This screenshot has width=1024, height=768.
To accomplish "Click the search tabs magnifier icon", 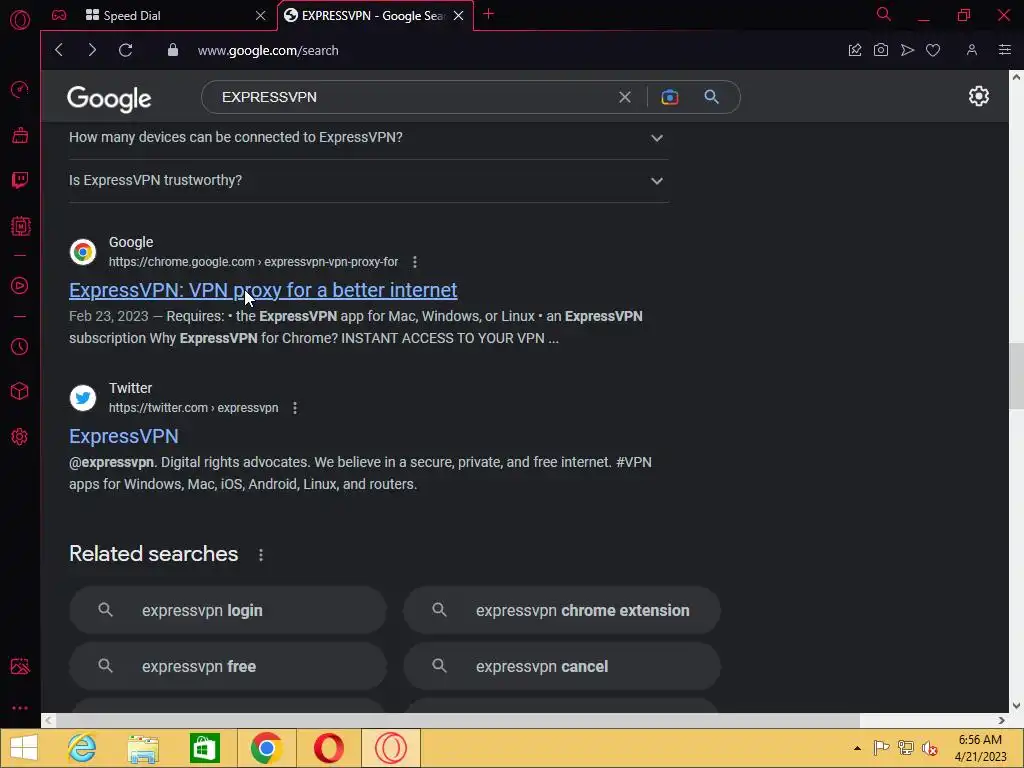I will [x=883, y=14].
